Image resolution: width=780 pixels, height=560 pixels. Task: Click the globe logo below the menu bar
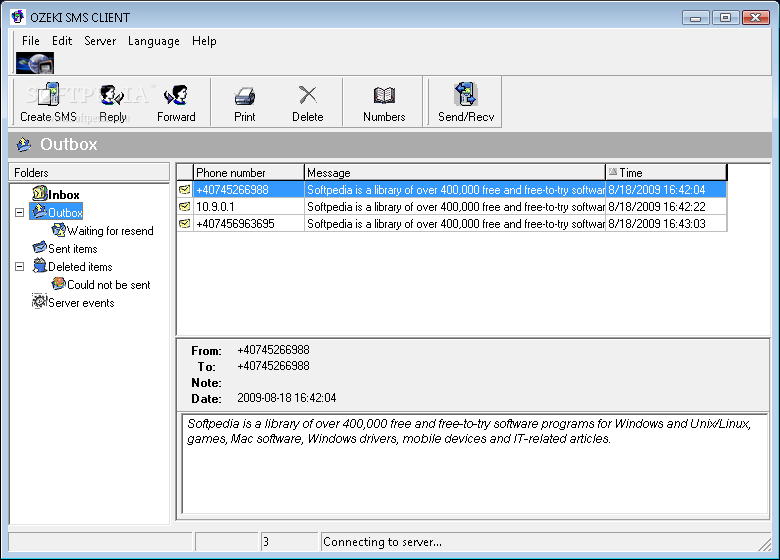point(35,63)
